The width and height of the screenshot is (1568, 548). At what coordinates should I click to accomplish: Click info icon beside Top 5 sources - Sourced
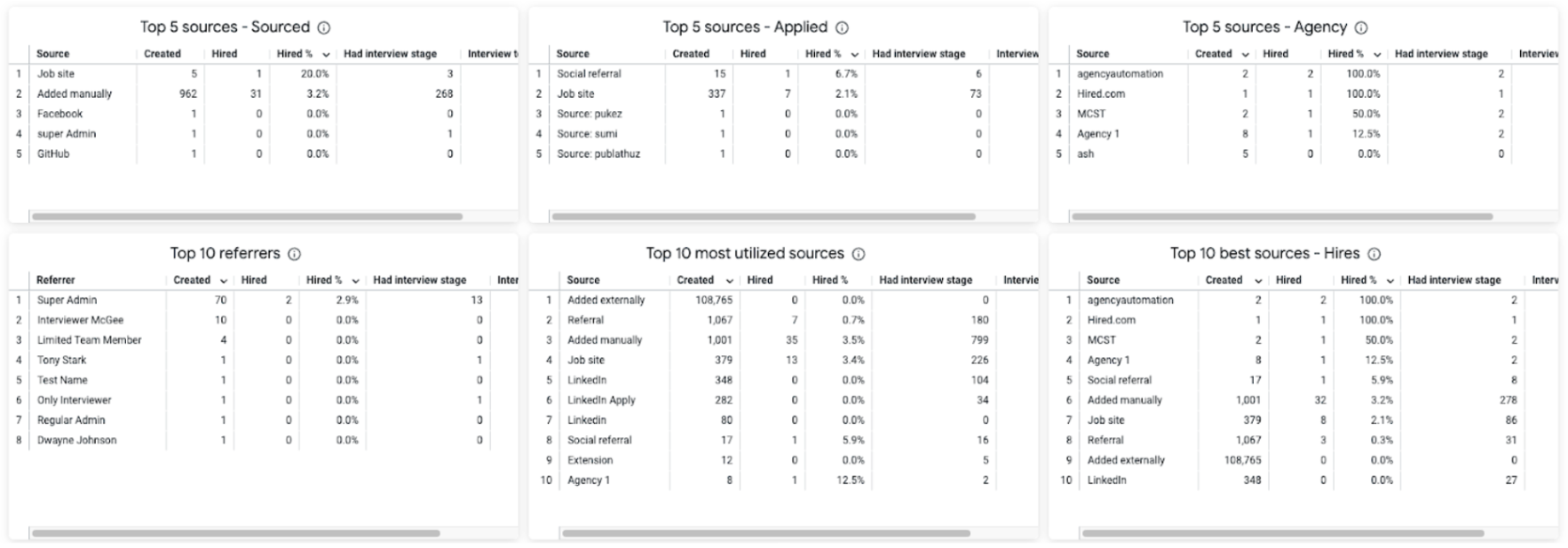(x=324, y=28)
